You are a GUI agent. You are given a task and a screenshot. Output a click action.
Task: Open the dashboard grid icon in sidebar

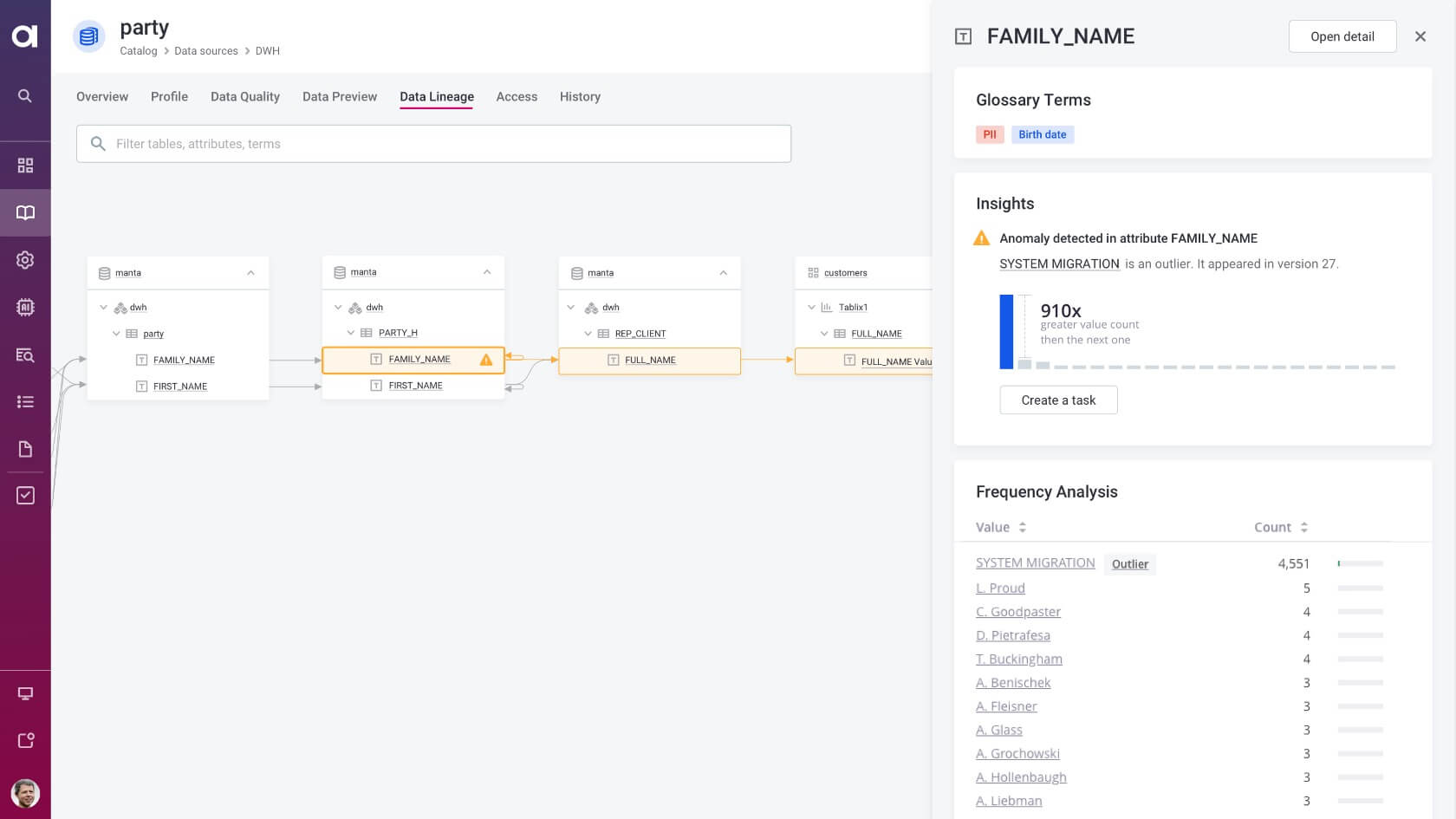point(25,165)
